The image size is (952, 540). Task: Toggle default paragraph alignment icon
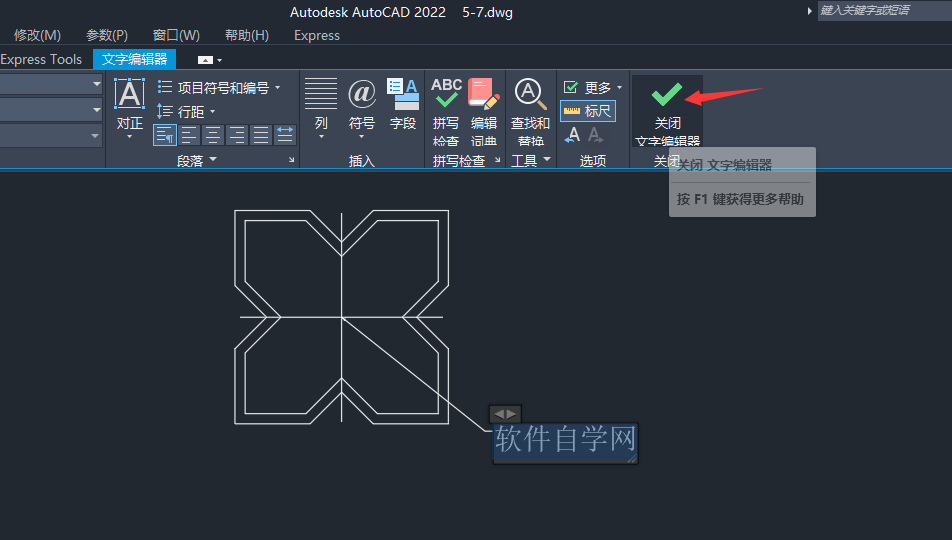pos(165,135)
